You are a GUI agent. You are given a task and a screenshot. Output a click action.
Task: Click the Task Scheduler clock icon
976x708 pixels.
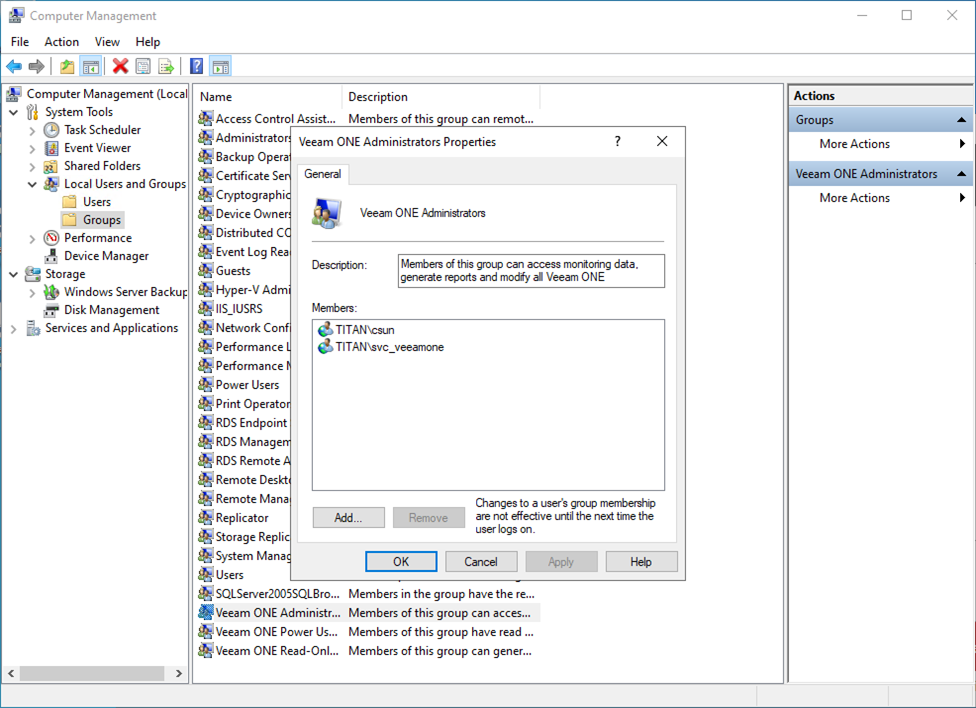click(x=52, y=130)
